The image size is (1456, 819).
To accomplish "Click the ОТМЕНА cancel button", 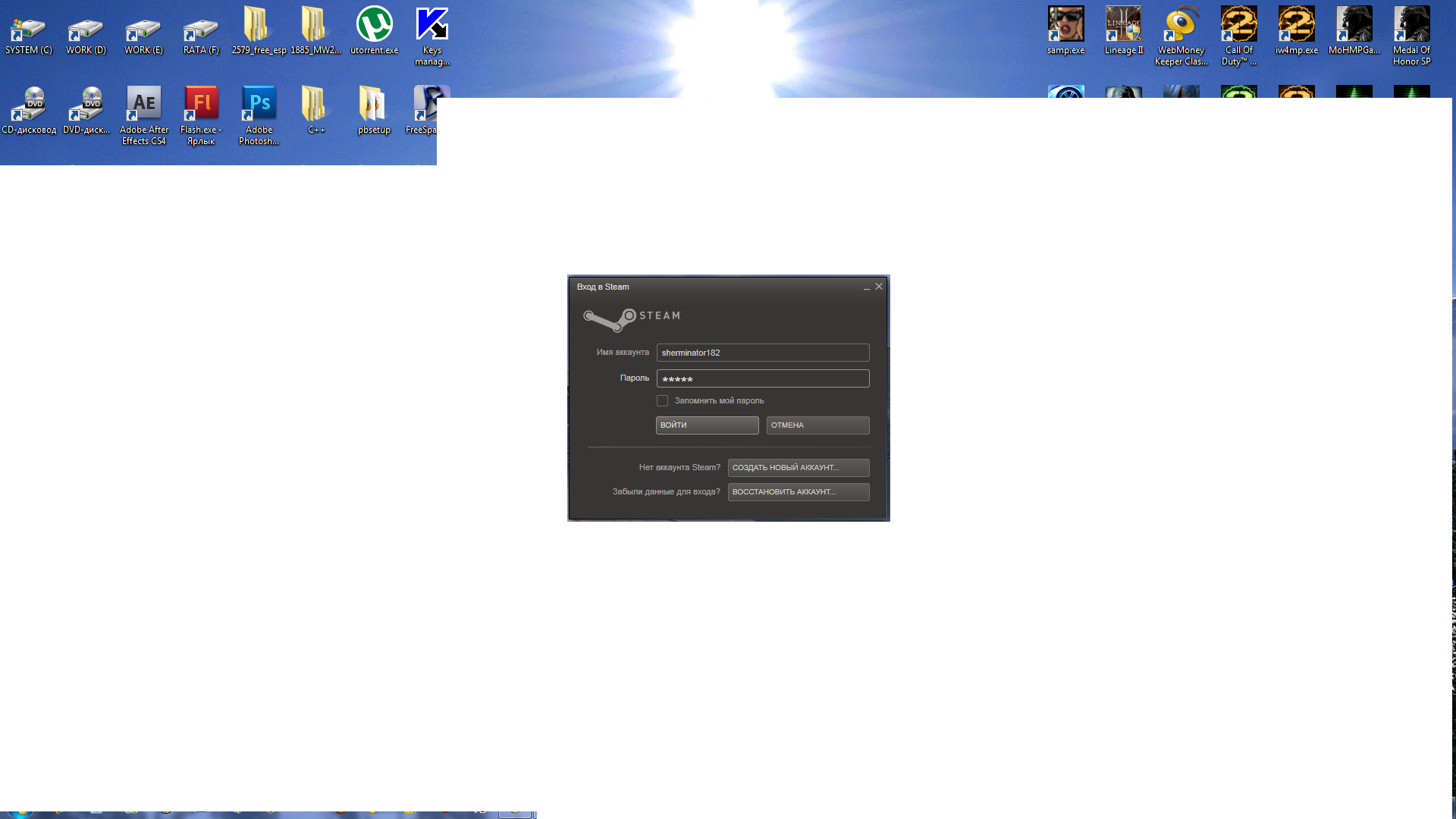I will point(817,425).
